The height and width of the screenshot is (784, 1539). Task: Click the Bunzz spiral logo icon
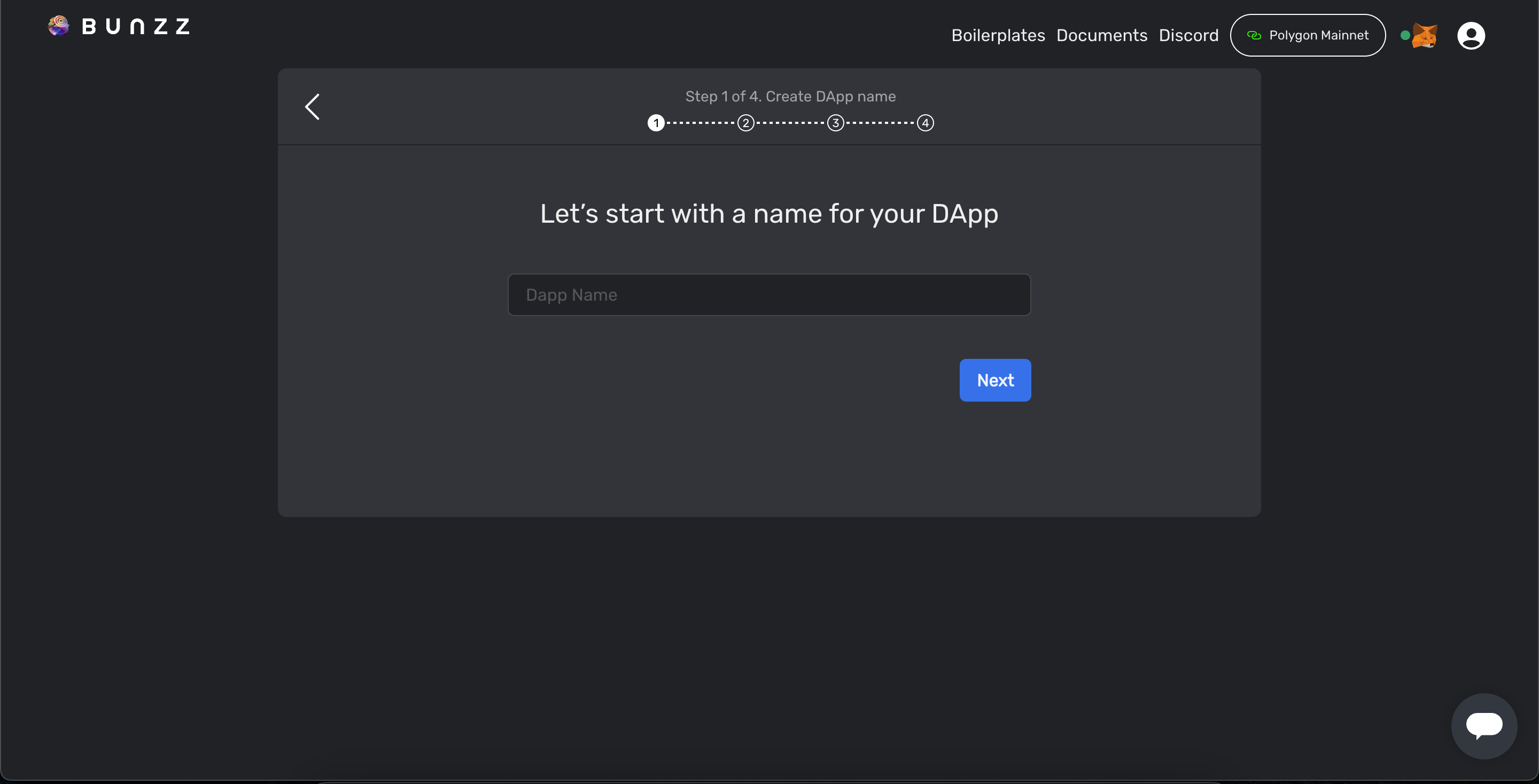[x=59, y=26]
